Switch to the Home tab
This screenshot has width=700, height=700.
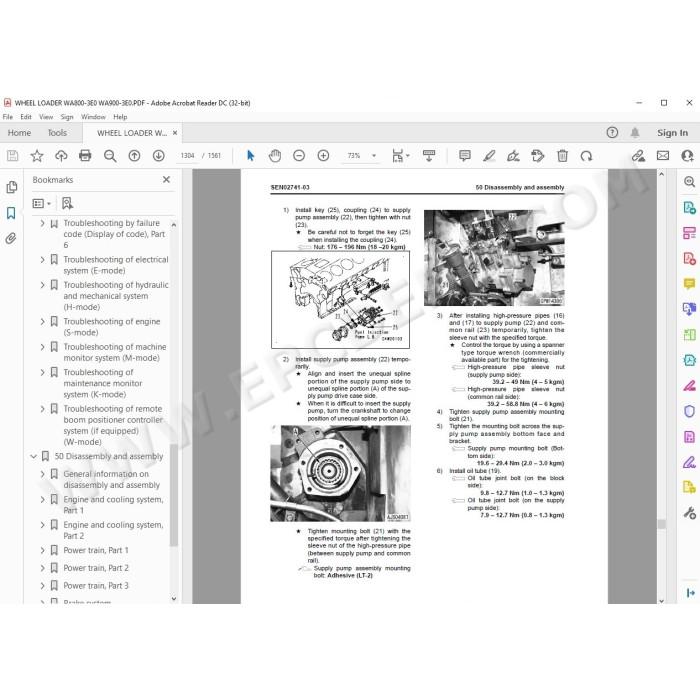(x=19, y=133)
